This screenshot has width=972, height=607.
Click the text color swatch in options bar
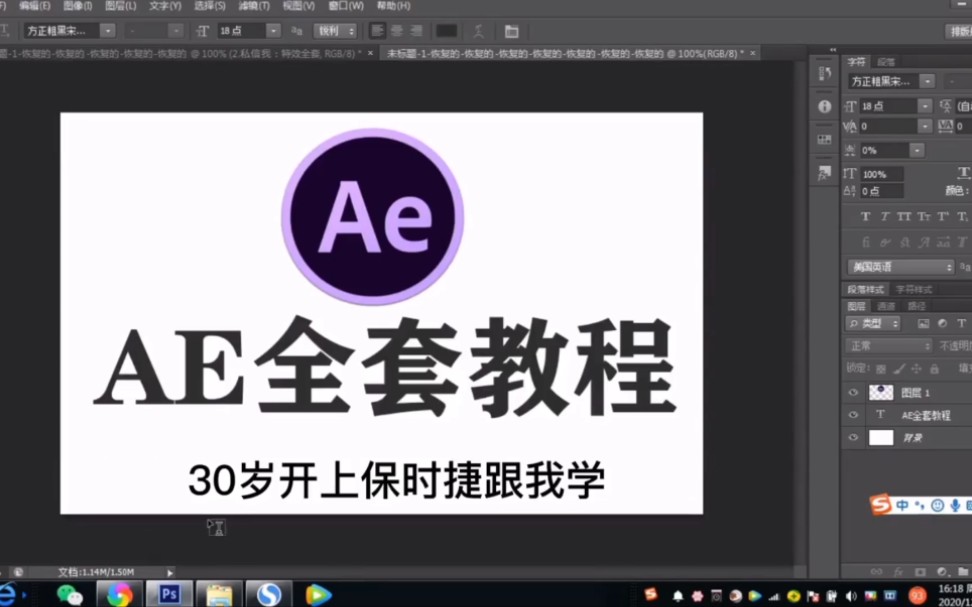(x=446, y=31)
